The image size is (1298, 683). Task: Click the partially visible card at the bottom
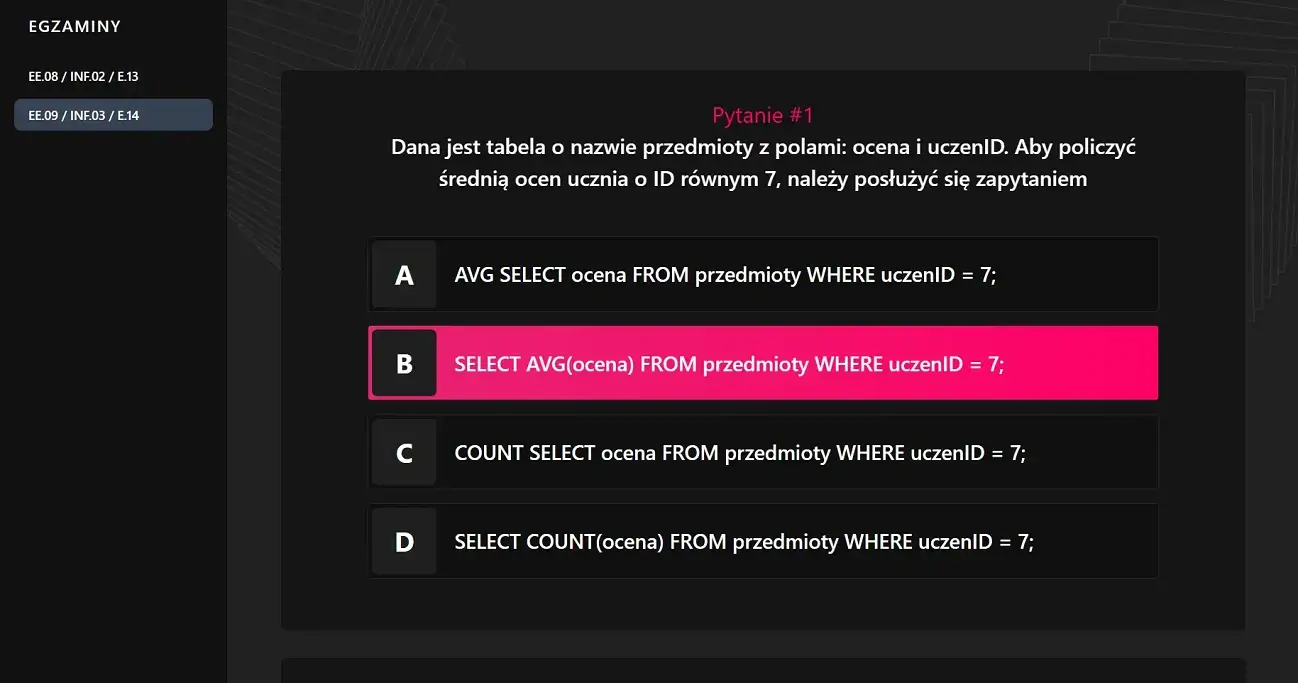(763, 671)
